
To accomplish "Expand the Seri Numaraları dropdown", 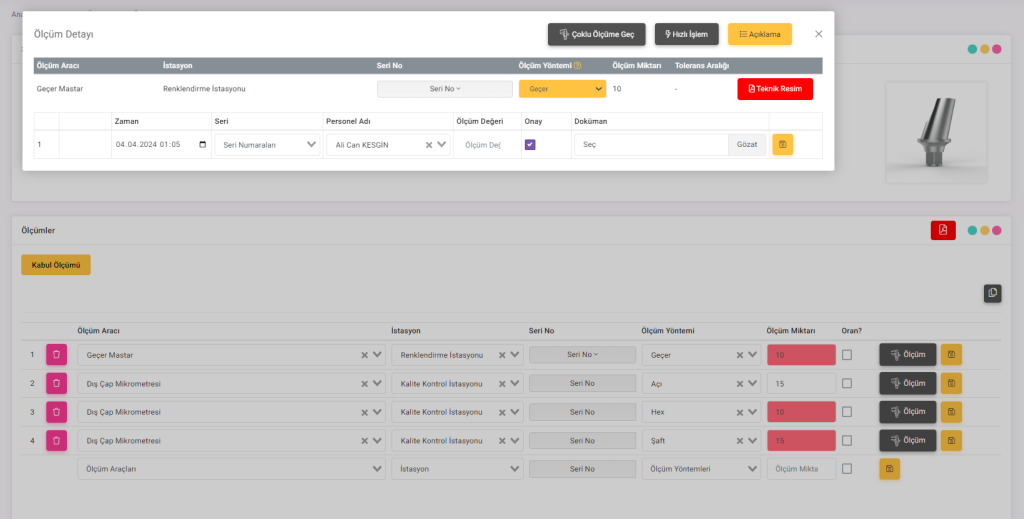I will pos(266,145).
